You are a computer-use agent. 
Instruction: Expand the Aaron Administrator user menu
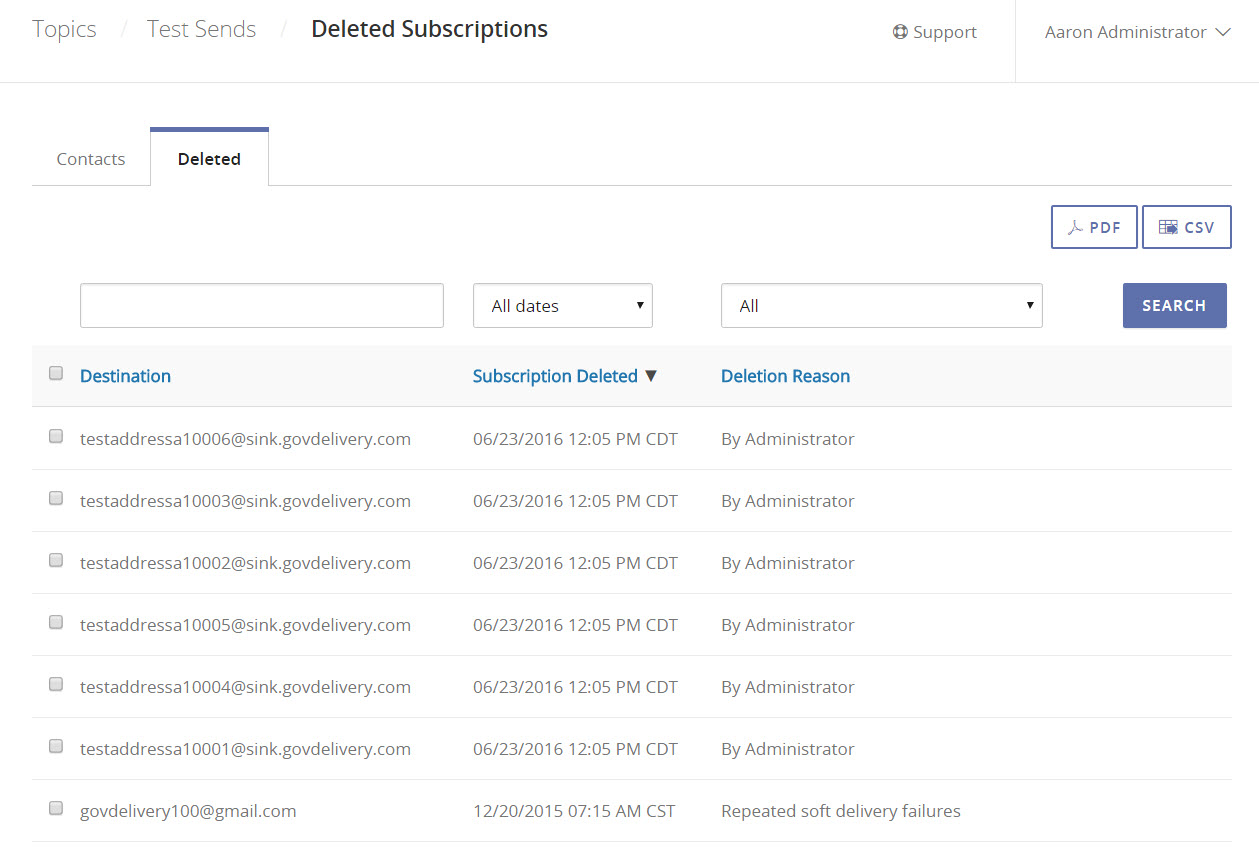(x=1136, y=32)
